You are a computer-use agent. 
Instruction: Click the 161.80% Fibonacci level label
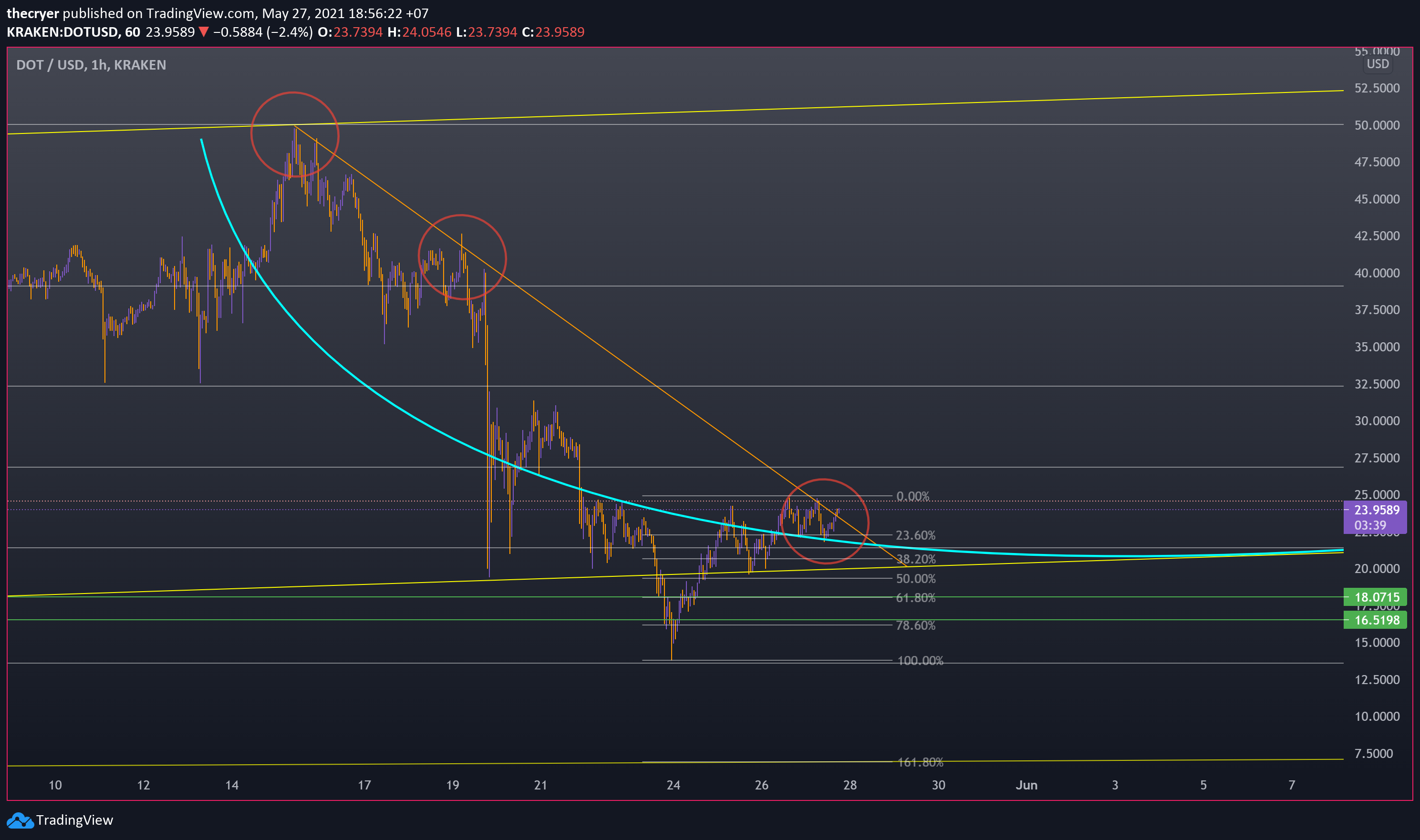[x=921, y=762]
